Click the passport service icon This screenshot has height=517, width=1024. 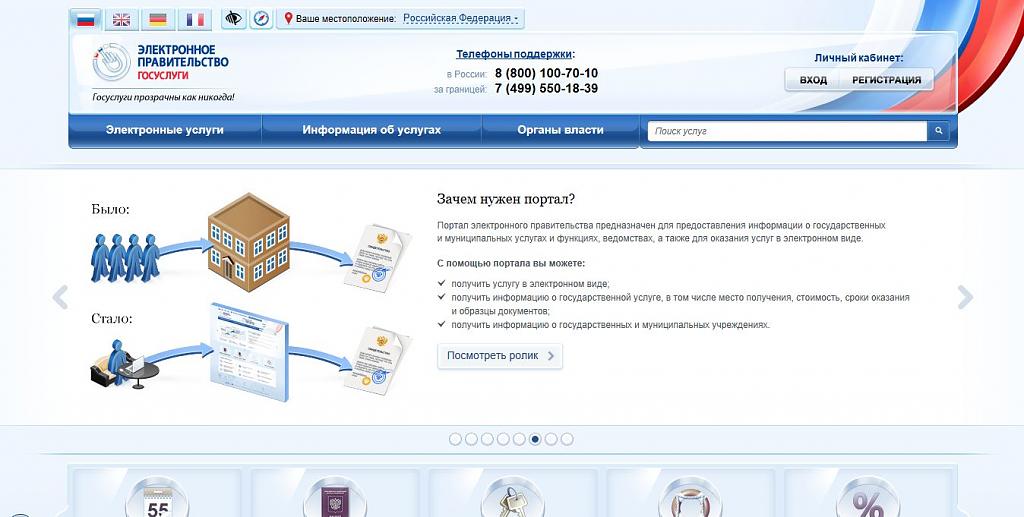click(x=335, y=497)
